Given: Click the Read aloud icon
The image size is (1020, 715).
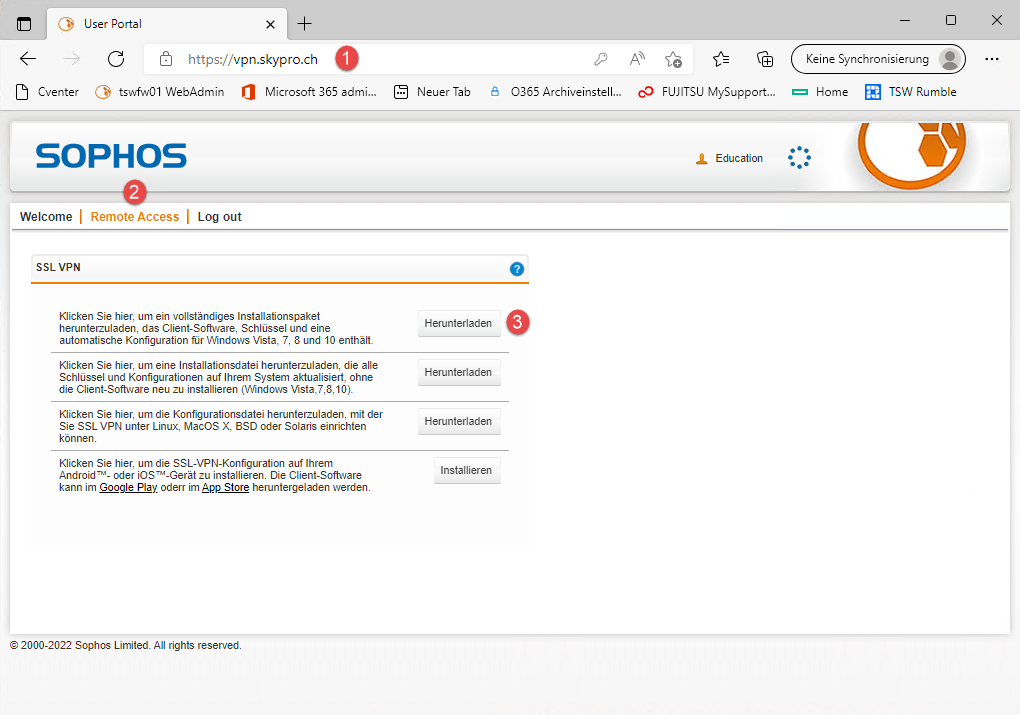Looking at the screenshot, I should [x=637, y=59].
